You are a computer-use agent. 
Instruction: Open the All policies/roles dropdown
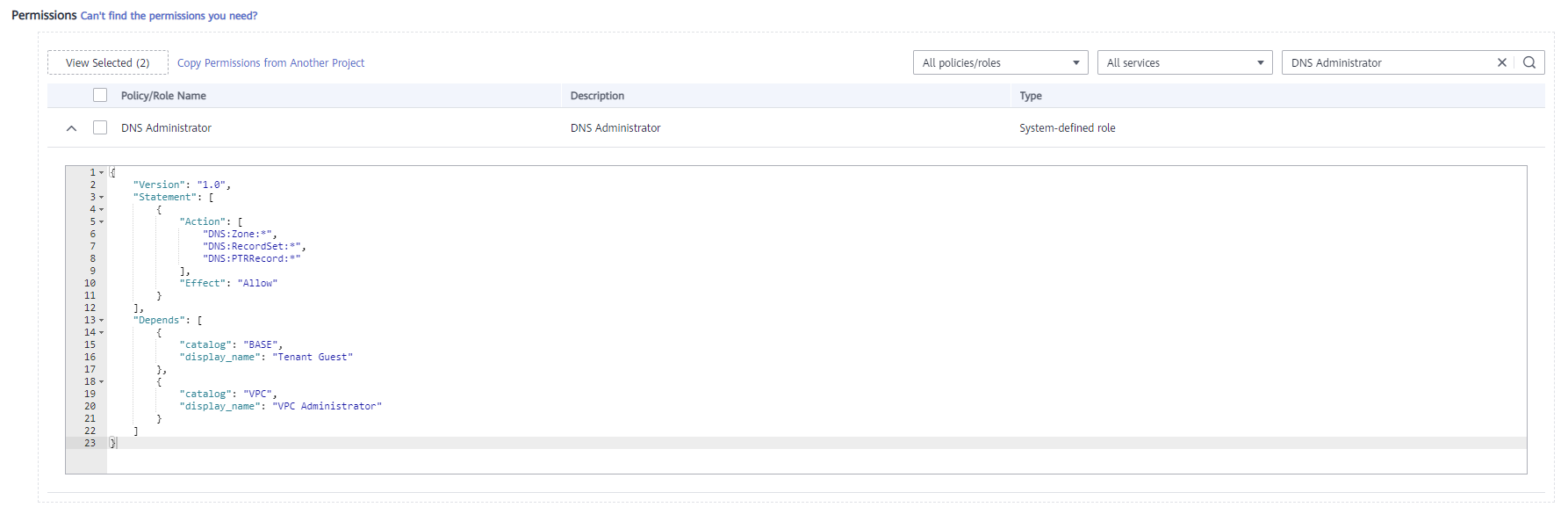click(x=1000, y=62)
